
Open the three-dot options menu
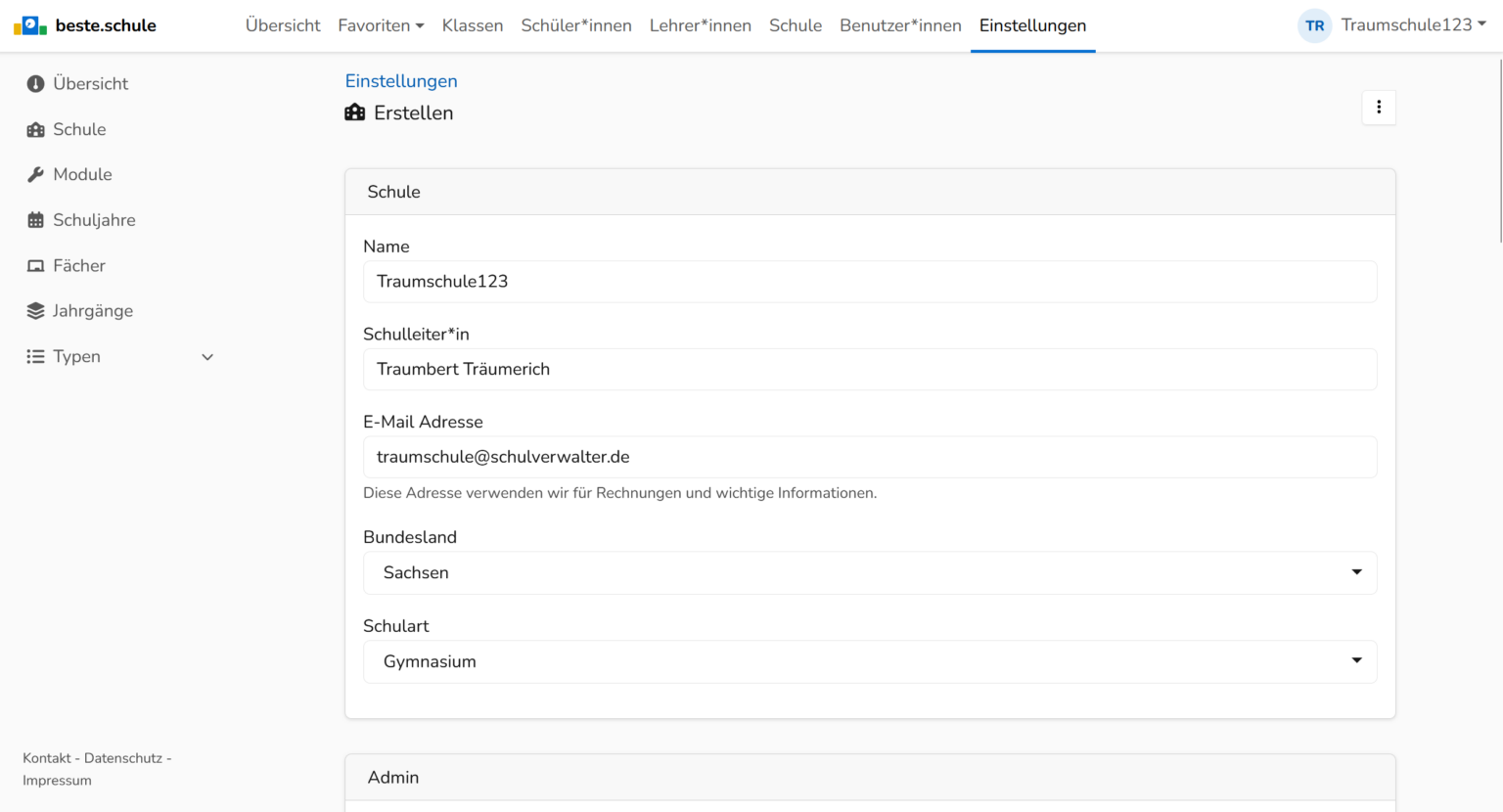[1379, 108]
